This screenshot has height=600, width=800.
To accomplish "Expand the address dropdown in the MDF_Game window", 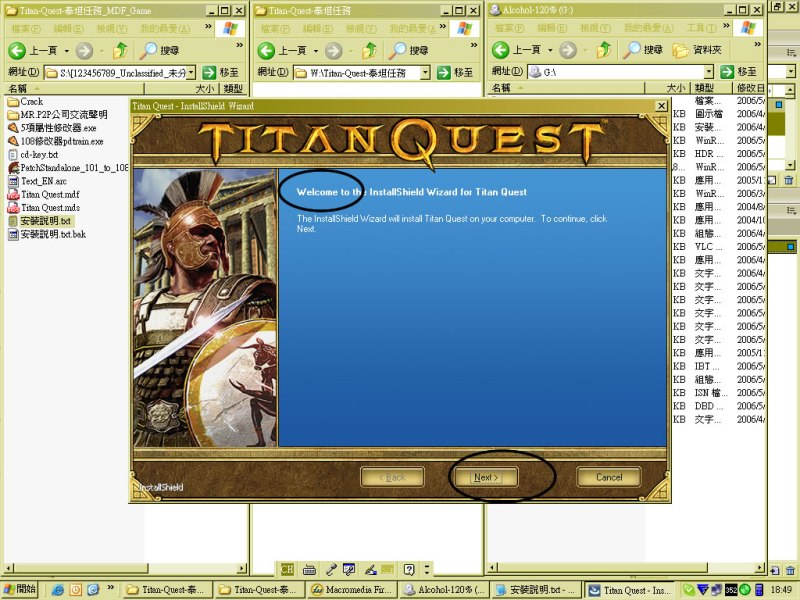I will coord(191,72).
